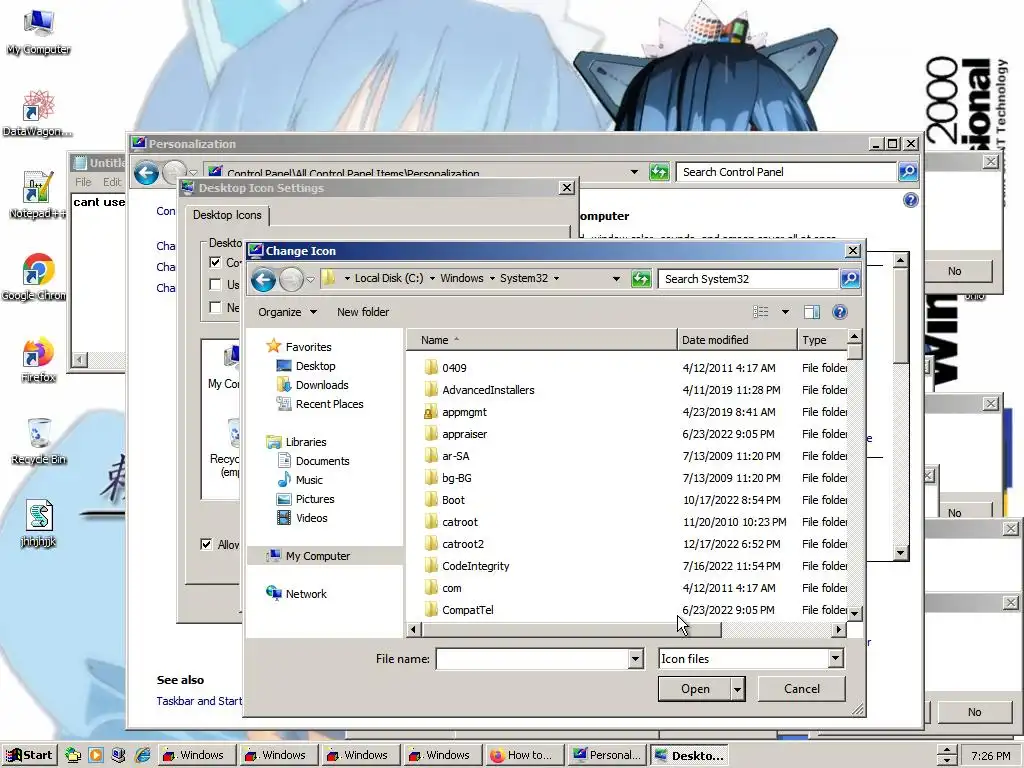Select the catroot2 folder
This screenshot has height=768, width=1024.
pyautogui.click(x=462, y=544)
